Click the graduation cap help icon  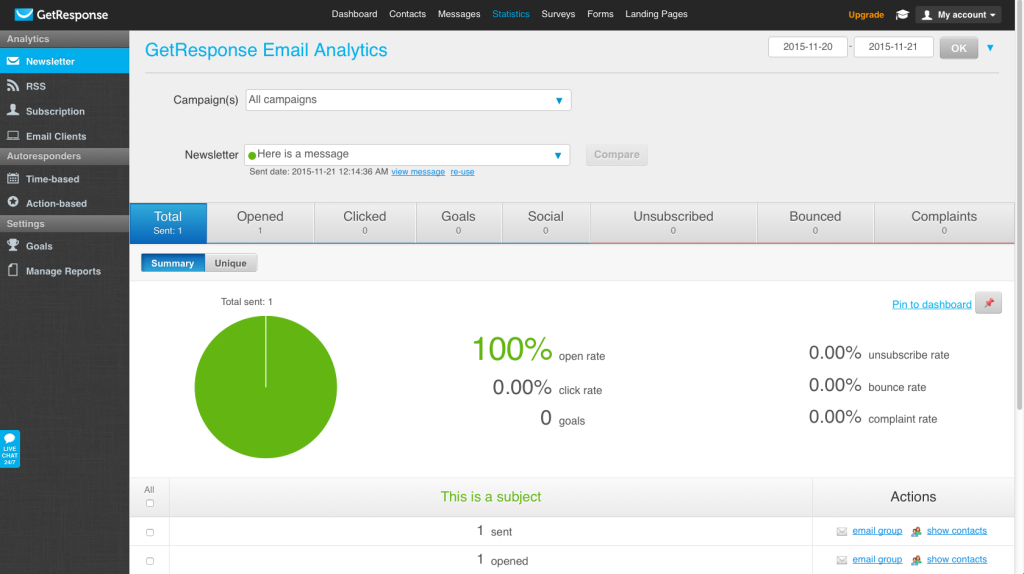[x=902, y=14]
